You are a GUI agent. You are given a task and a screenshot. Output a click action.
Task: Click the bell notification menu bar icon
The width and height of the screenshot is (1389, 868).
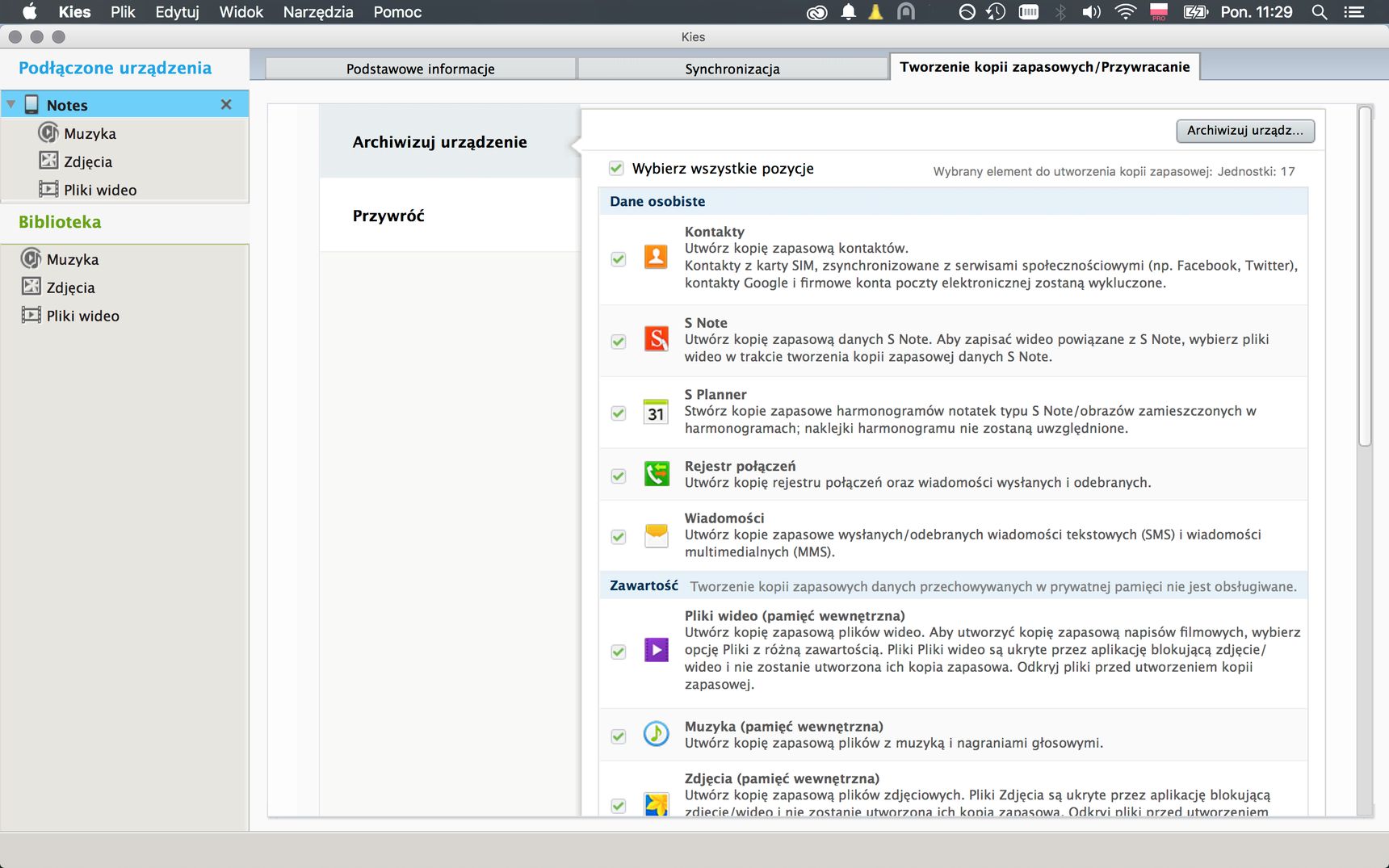click(848, 12)
